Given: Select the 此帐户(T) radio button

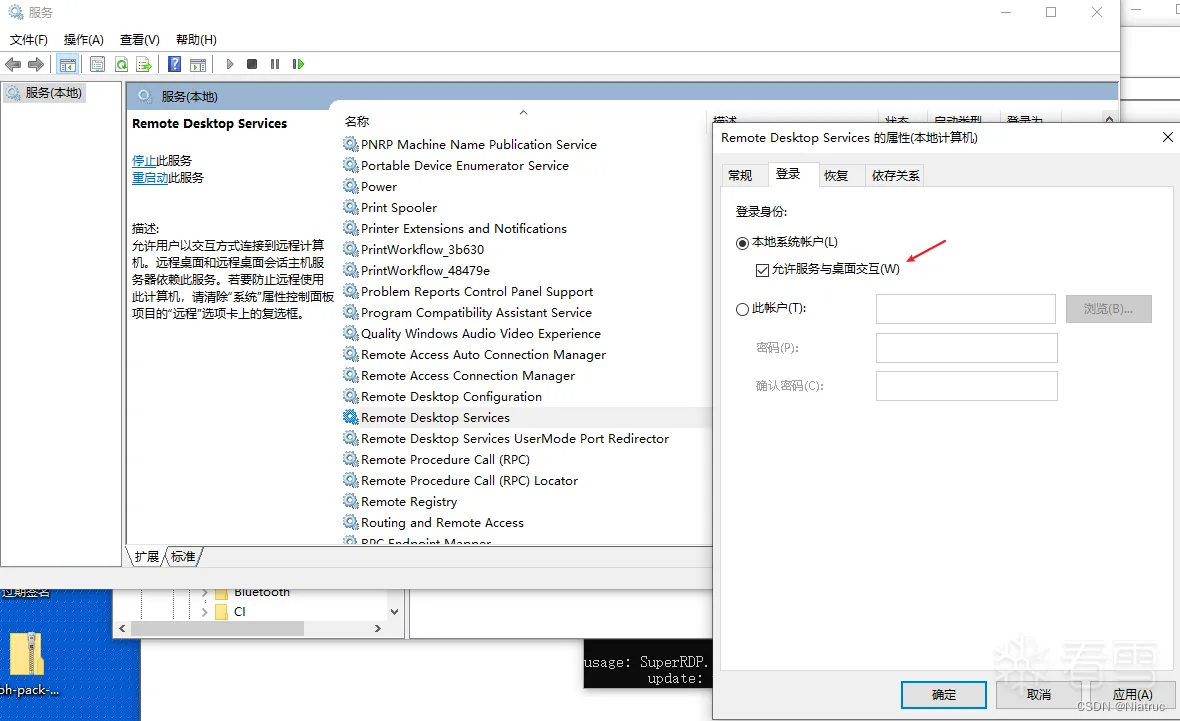Looking at the screenshot, I should 742,309.
